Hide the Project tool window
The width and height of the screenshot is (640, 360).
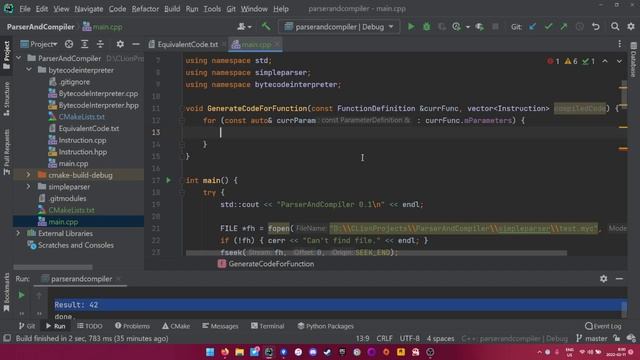(136, 44)
